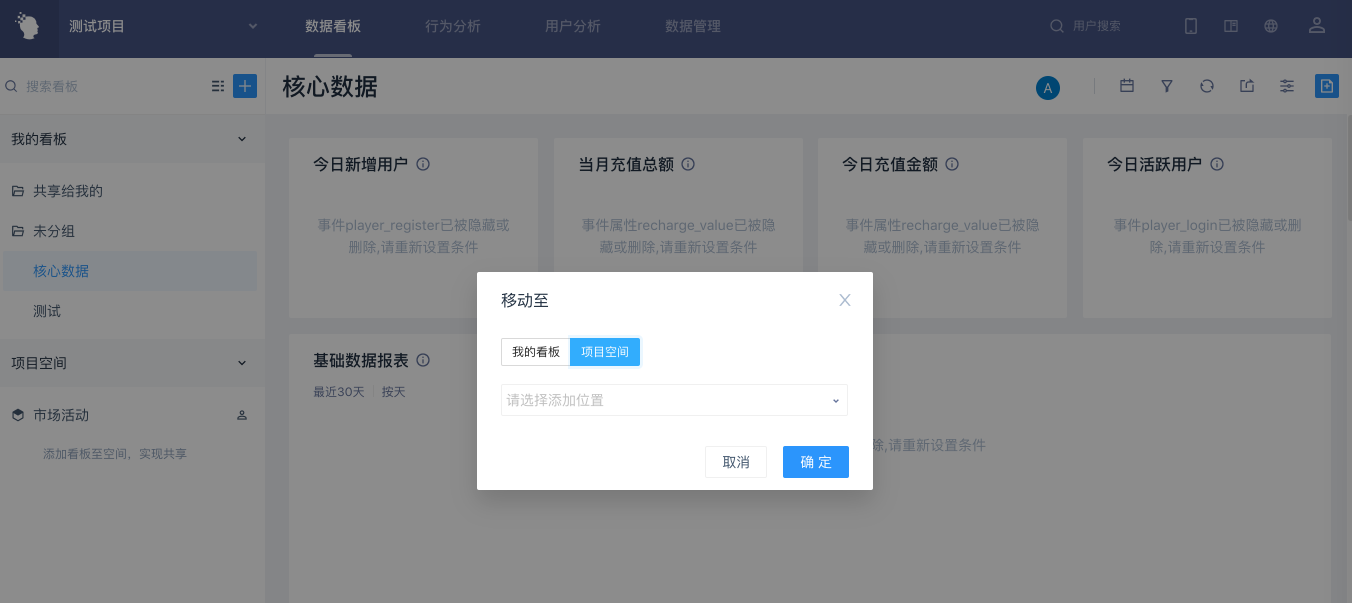Click the refresh dashboard icon
1352x603 pixels.
[x=1207, y=86]
